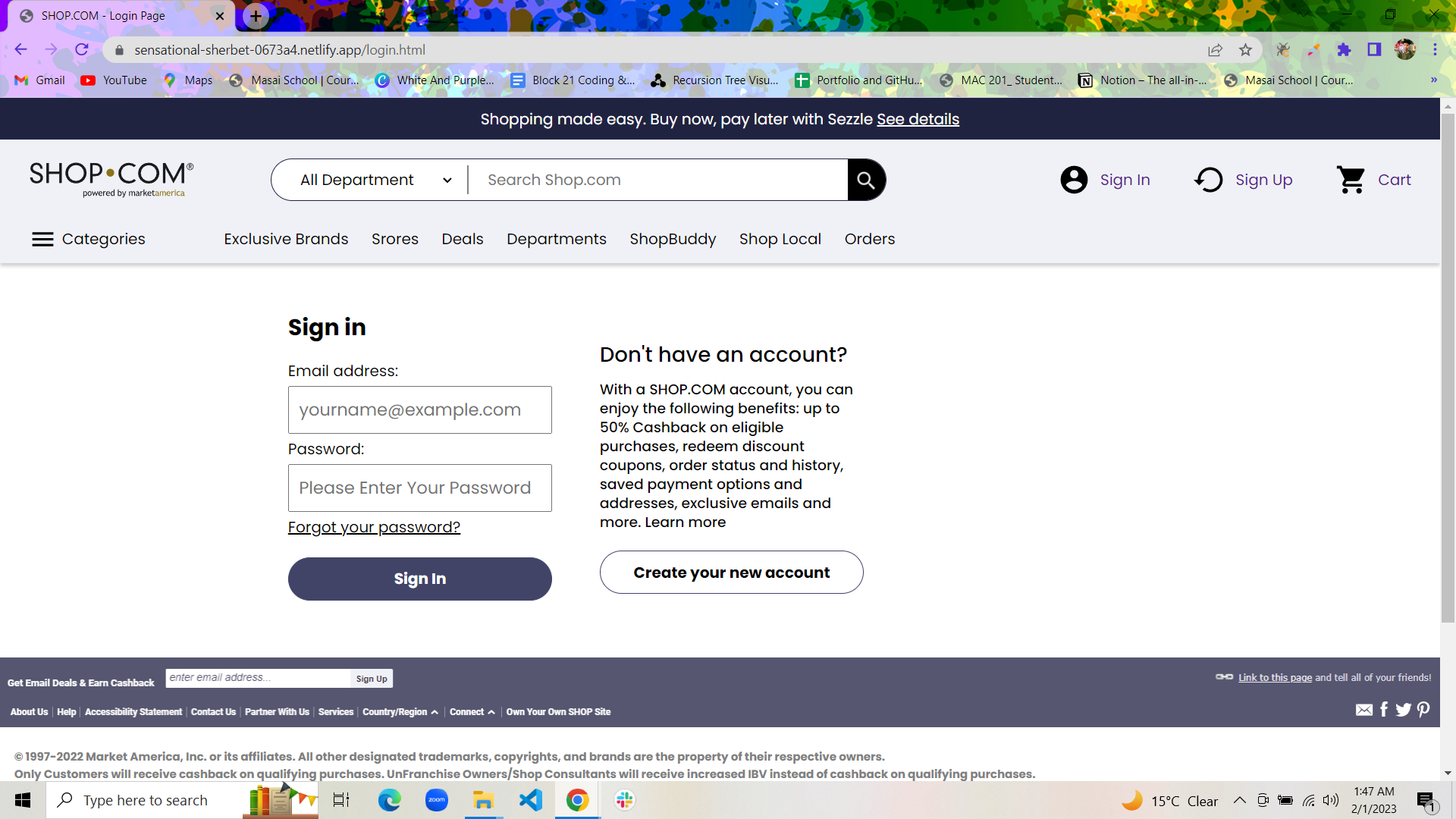The height and width of the screenshot is (819, 1456).
Task: Click the dark Sign In submit button
Action: coord(420,579)
